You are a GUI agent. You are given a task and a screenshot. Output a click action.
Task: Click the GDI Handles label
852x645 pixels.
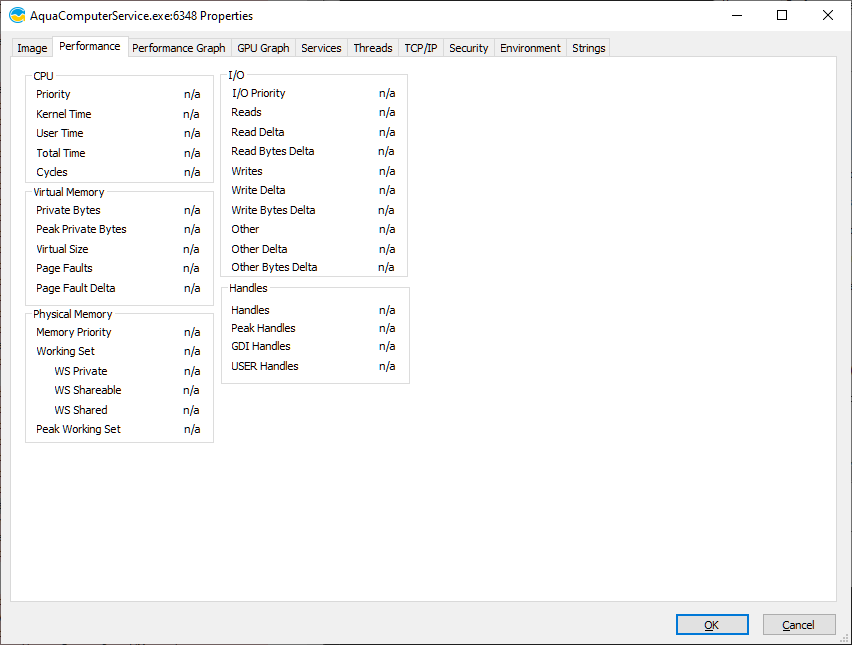261,346
